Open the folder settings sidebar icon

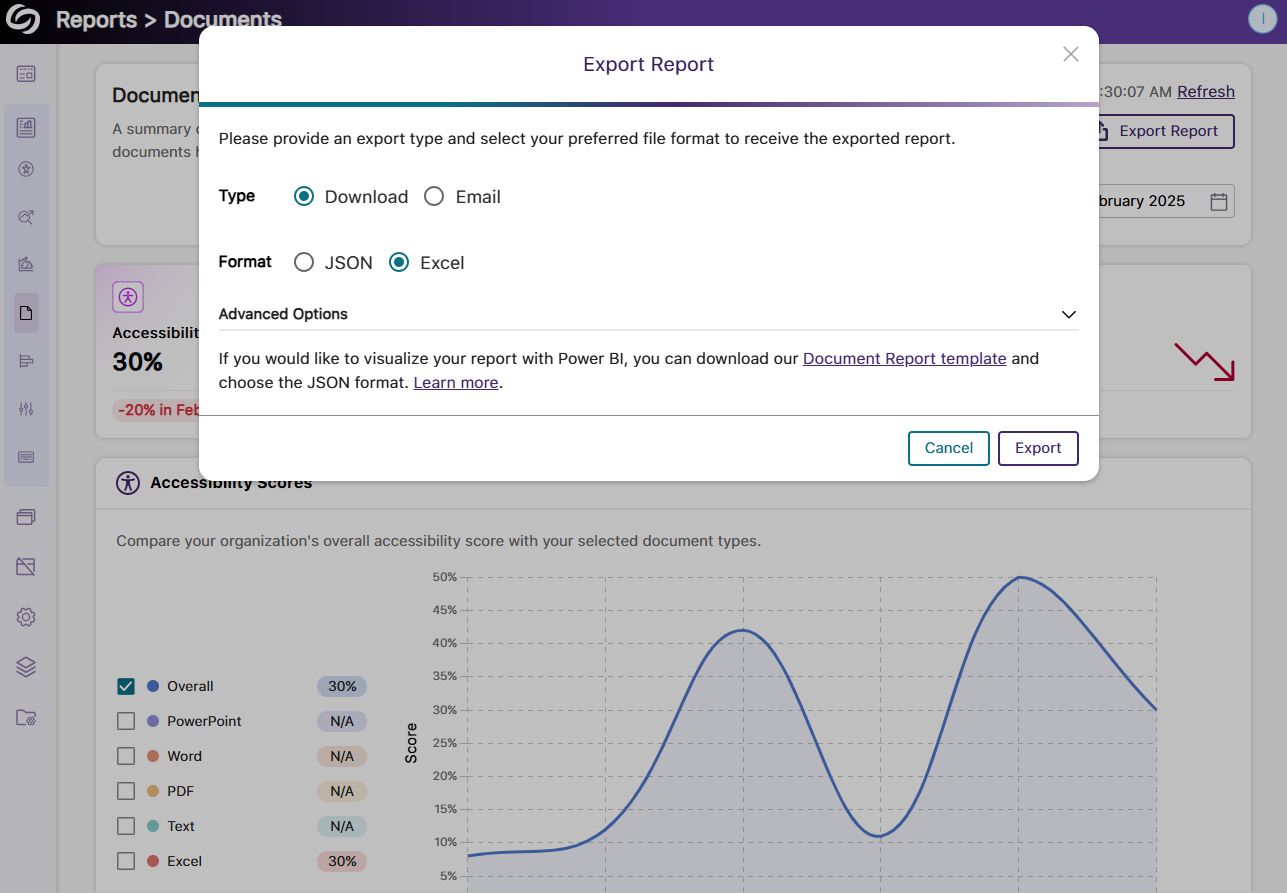coord(26,717)
